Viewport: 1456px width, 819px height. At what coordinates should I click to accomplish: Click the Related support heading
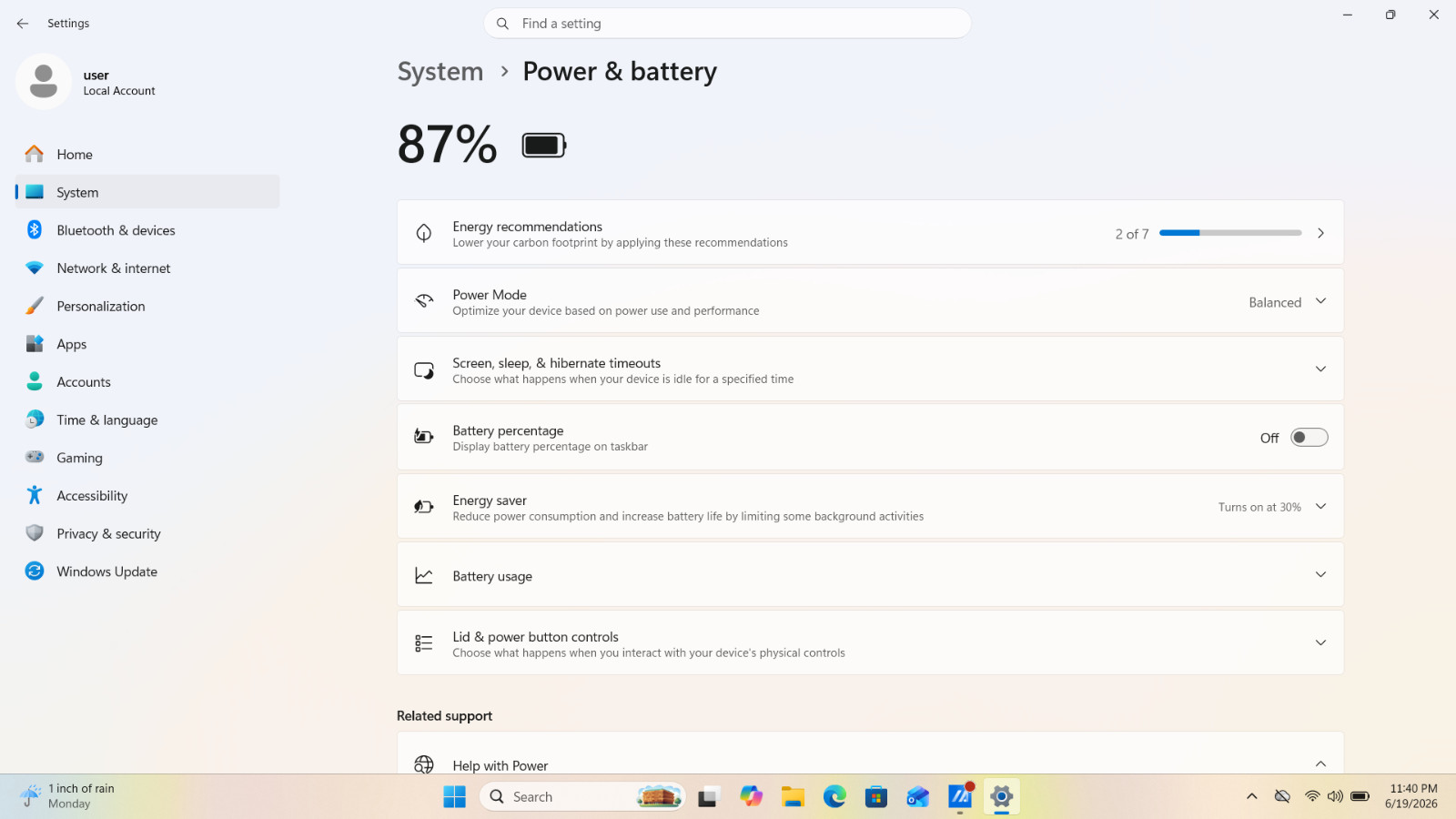coord(445,716)
